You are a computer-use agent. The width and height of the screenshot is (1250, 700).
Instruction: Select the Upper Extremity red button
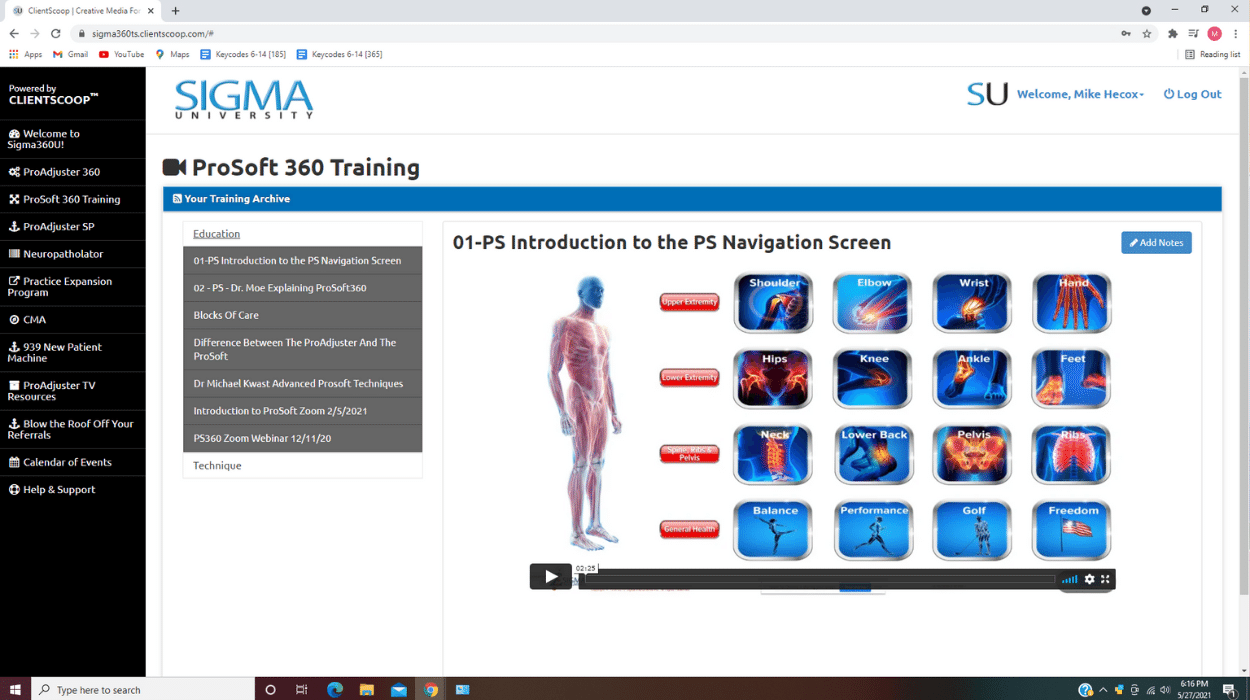[x=689, y=302]
